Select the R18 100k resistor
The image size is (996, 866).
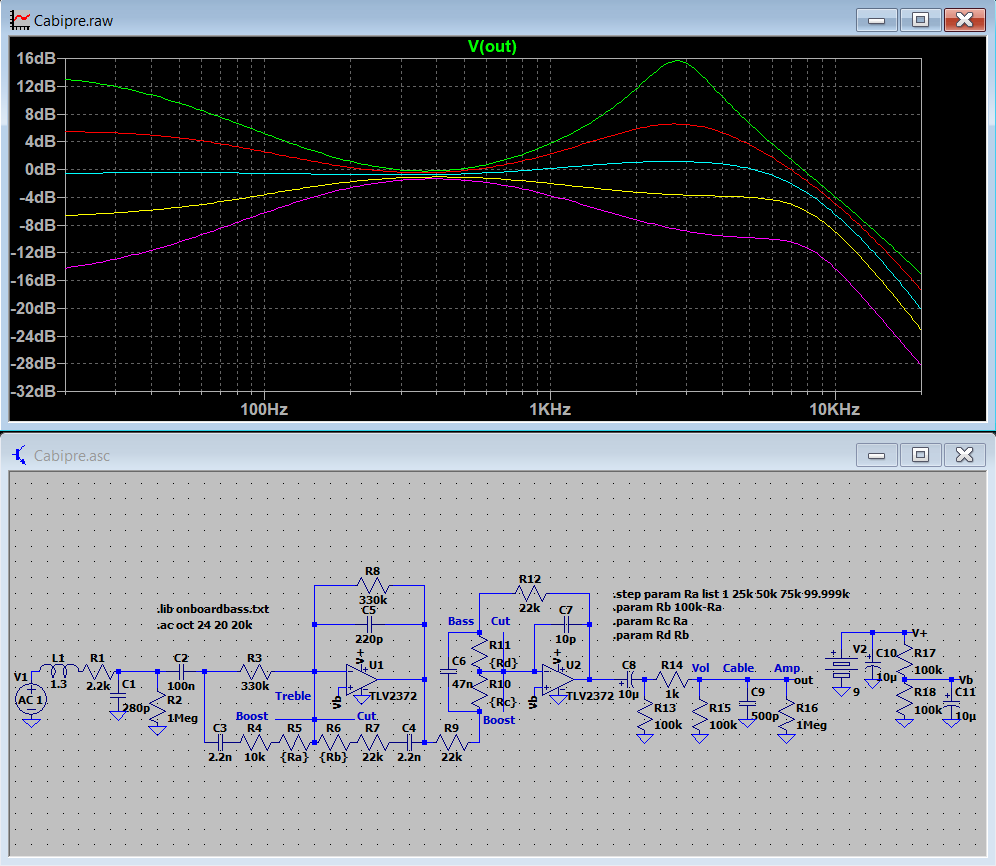(905, 701)
